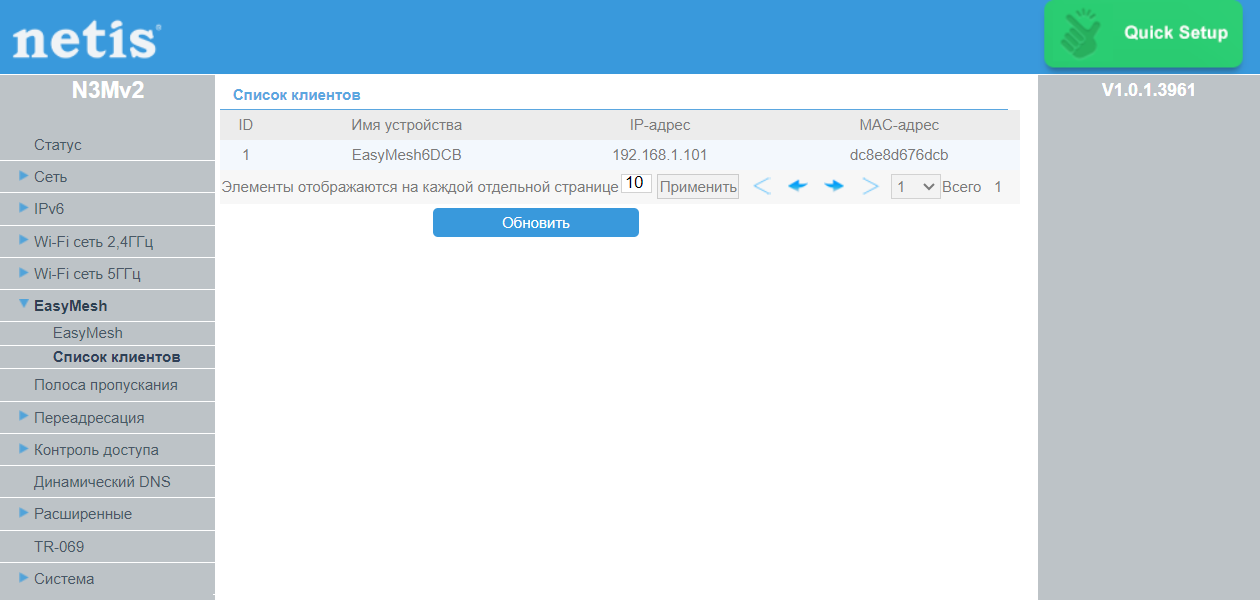Click the ID column header

246,125
